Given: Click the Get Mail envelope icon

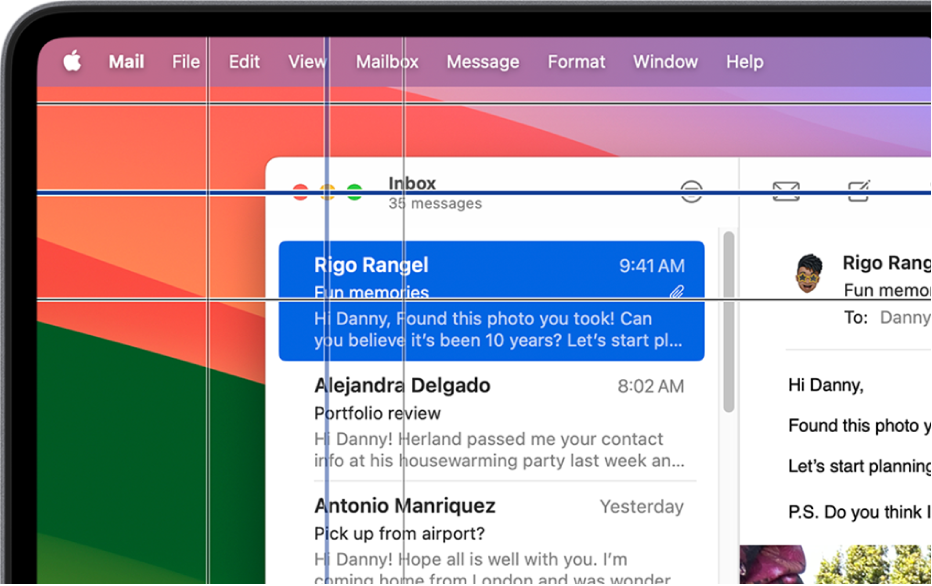Looking at the screenshot, I should 786,191.
